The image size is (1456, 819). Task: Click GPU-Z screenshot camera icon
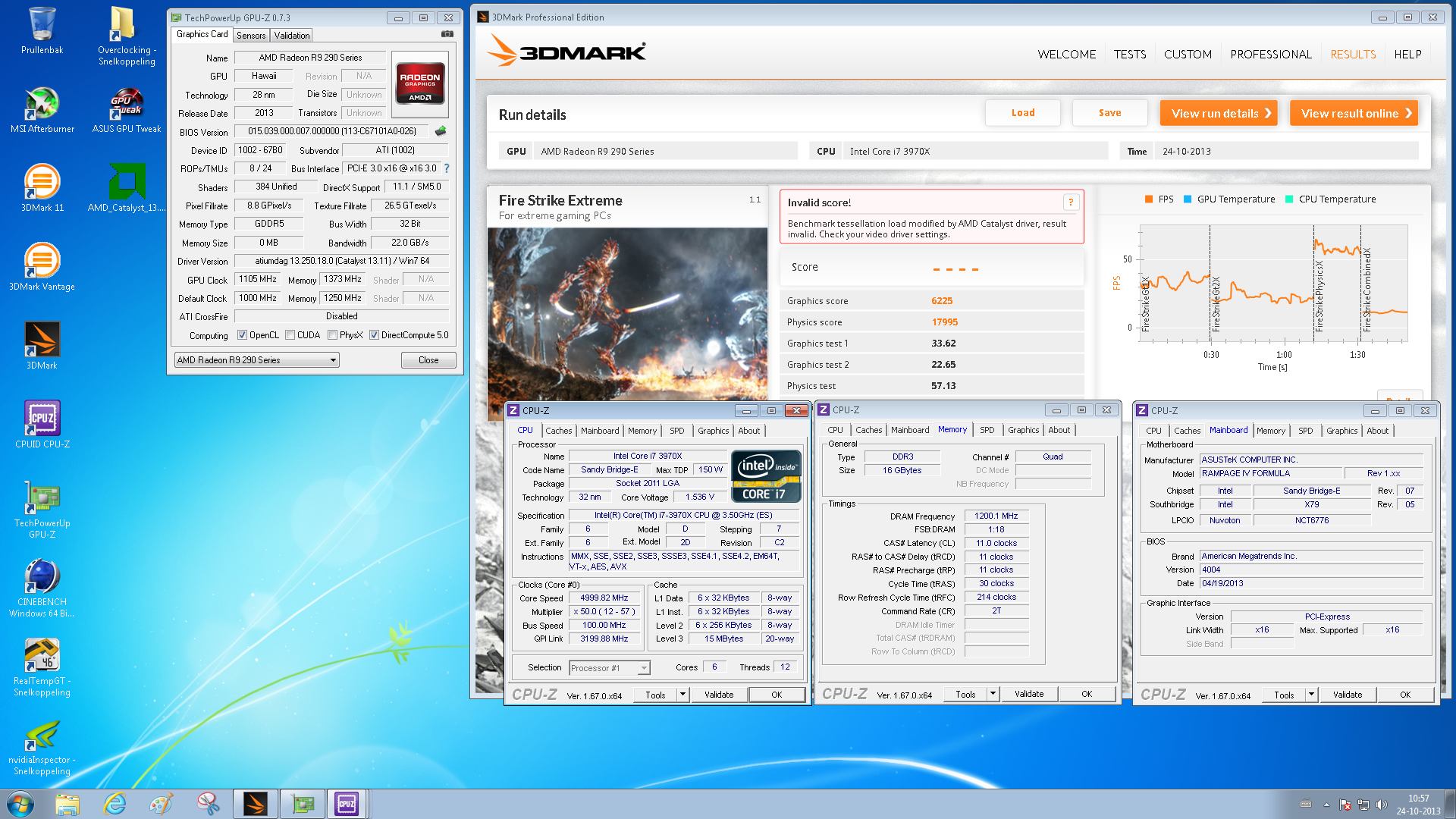point(447,34)
